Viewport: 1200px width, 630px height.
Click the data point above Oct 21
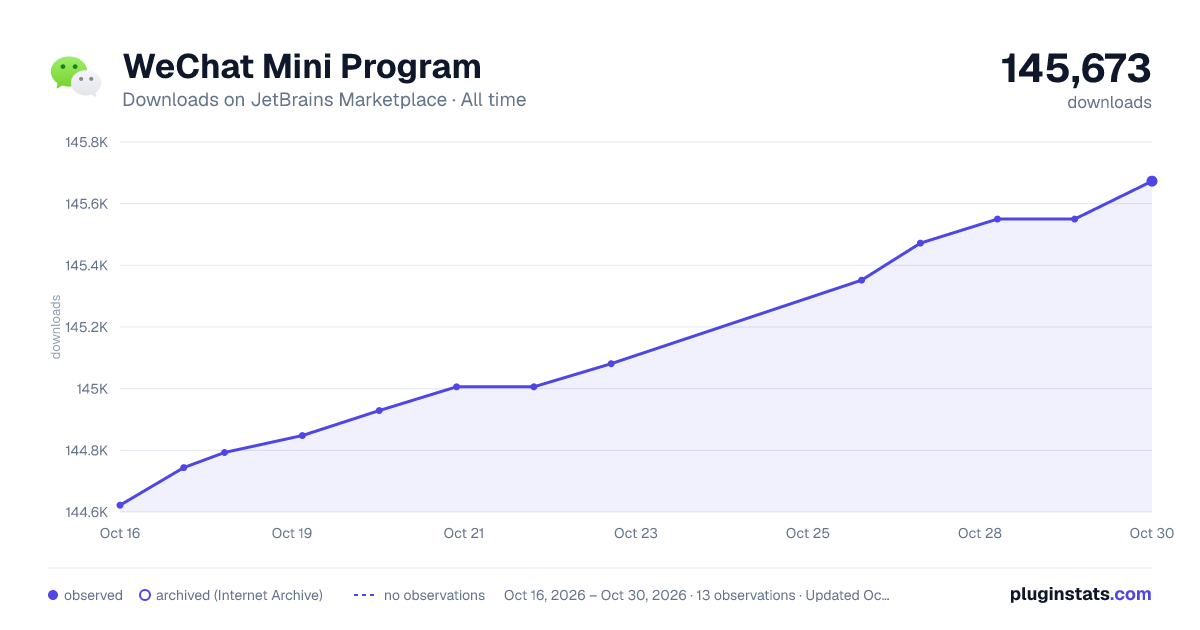(456, 386)
